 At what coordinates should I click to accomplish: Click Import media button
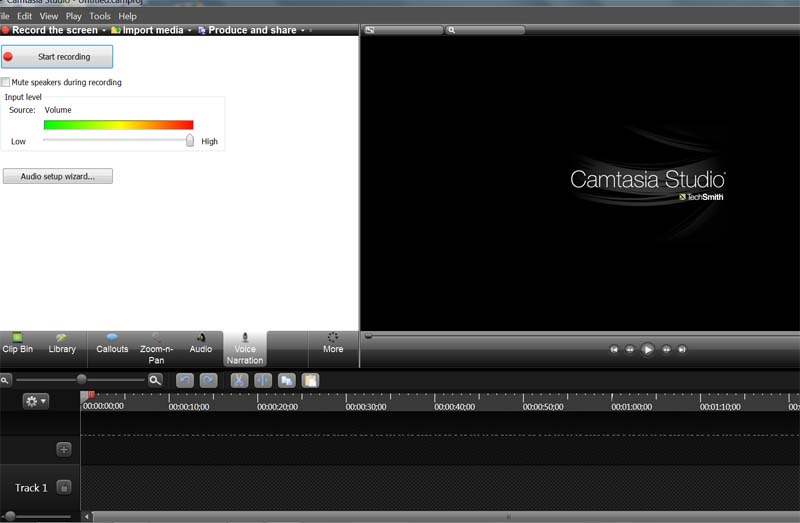tap(147, 30)
